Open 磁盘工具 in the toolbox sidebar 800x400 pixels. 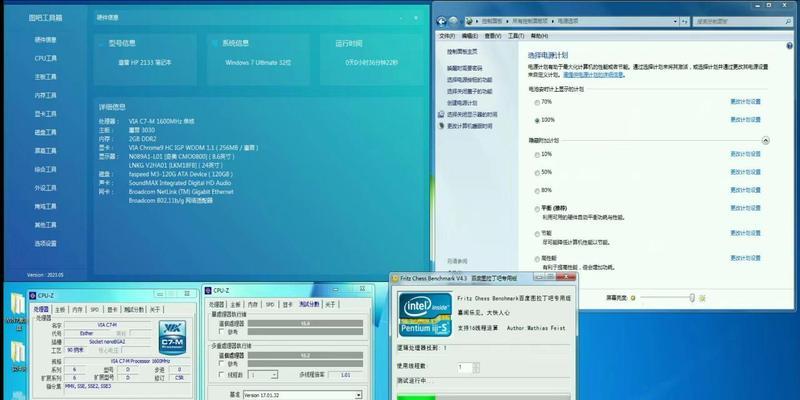point(45,132)
